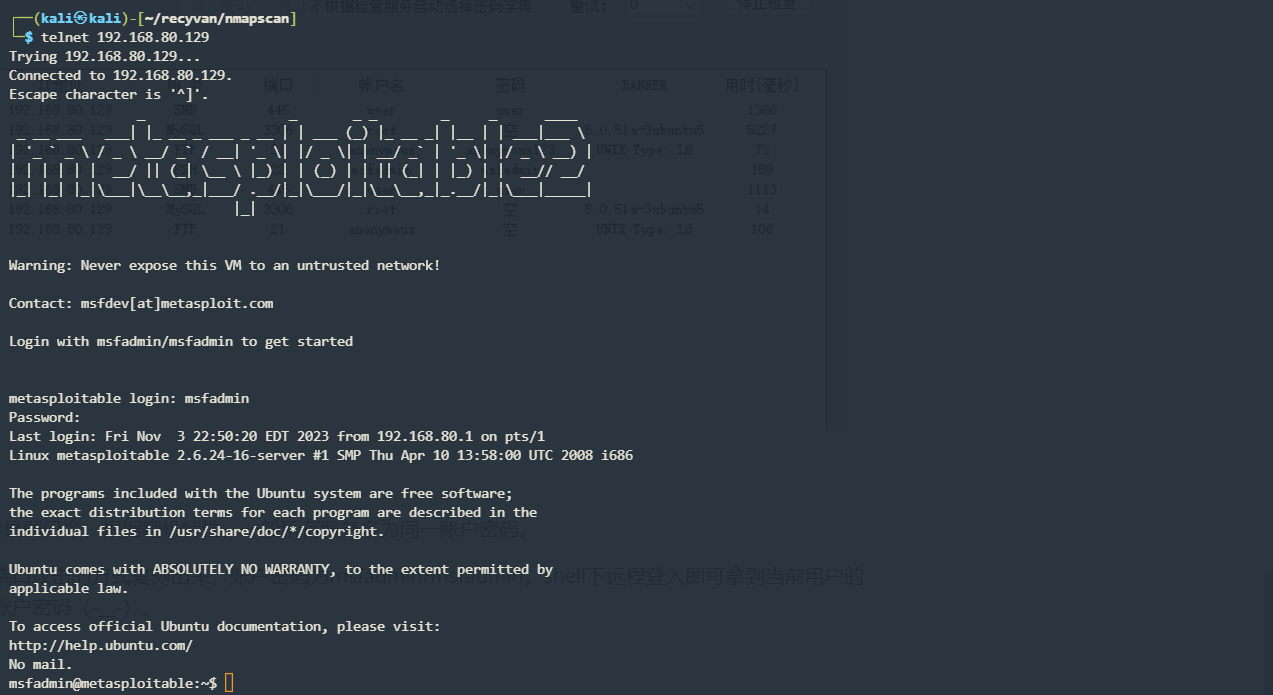1273x695 pixels.
Task: Click the 用时[毫秒] column header
Action: pyautogui.click(x=762, y=85)
